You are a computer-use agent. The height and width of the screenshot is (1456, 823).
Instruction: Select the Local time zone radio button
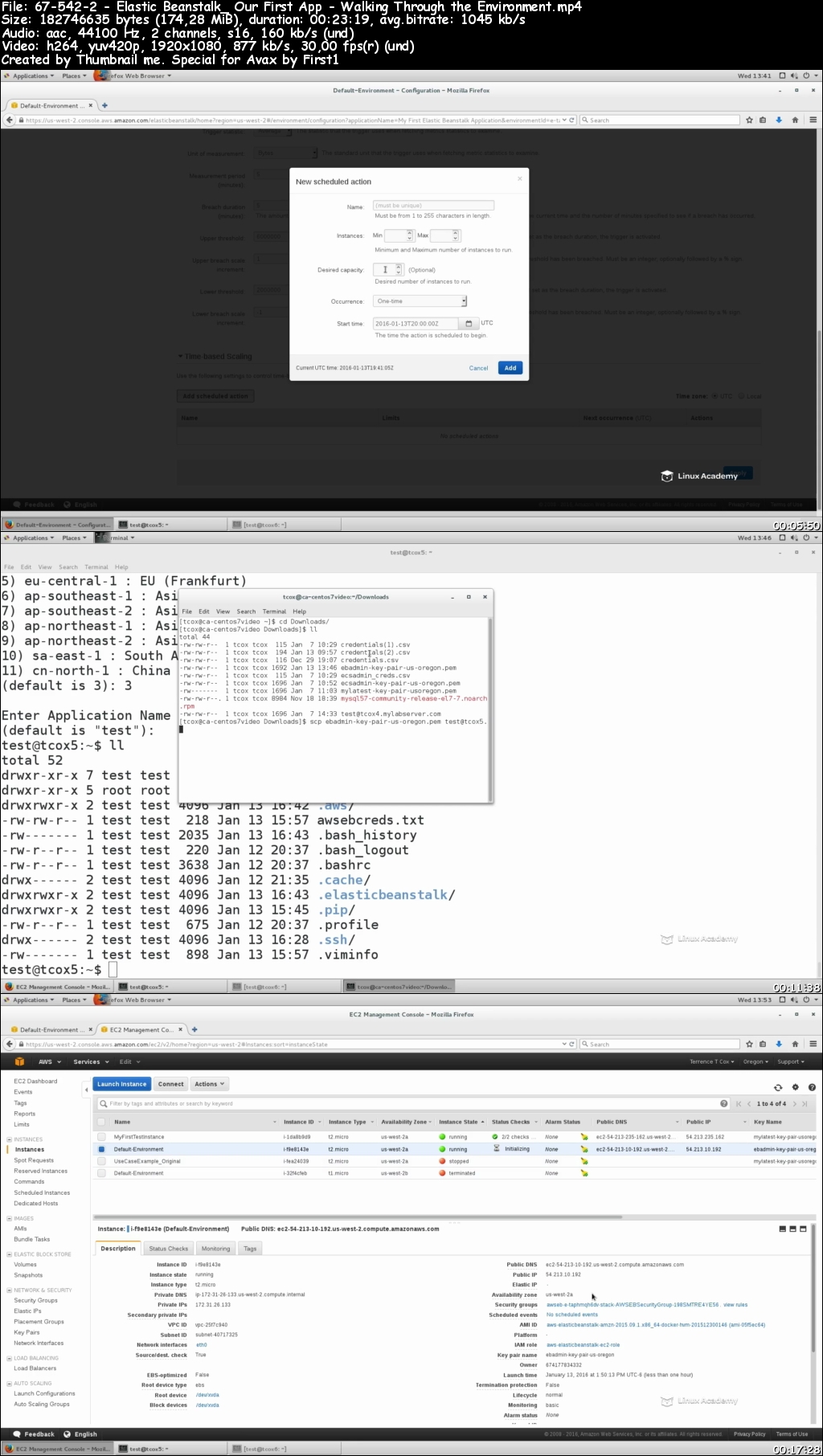point(742,396)
